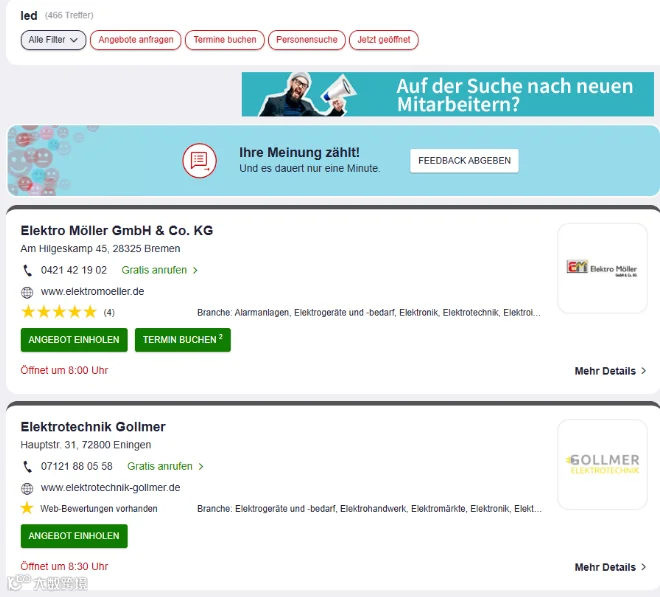Select the Personensuche filter chip

click(306, 40)
